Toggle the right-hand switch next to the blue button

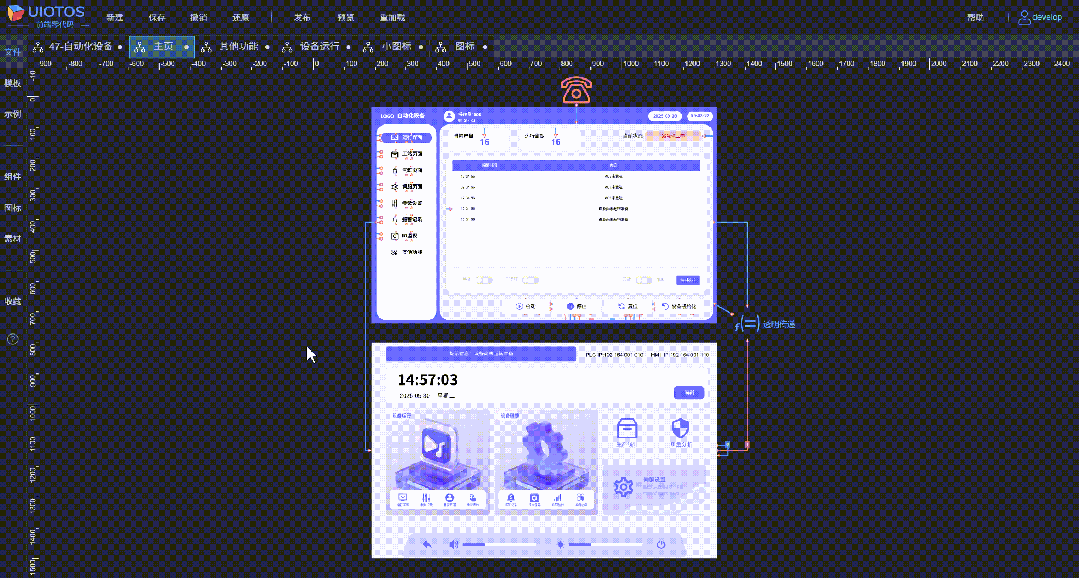pos(644,280)
